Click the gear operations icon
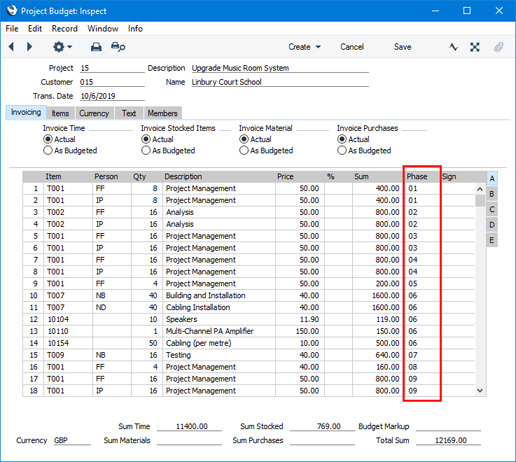Screen dimensions: 516x462 click(x=59, y=47)
